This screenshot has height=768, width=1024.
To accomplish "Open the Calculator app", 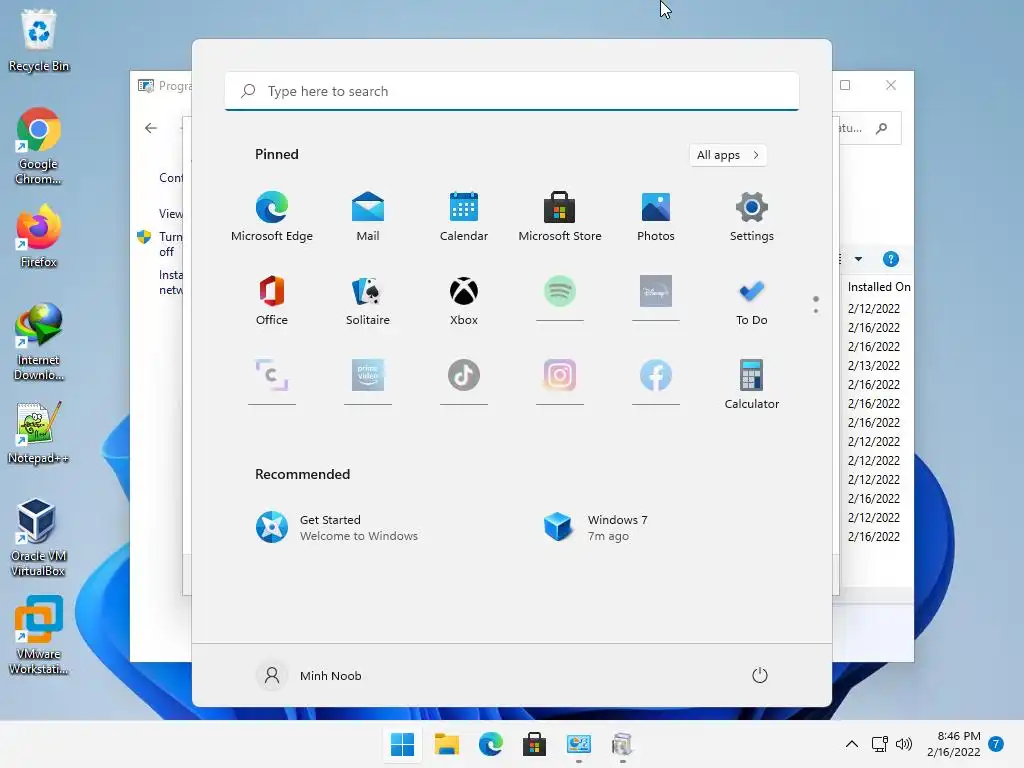I will 752,384.
